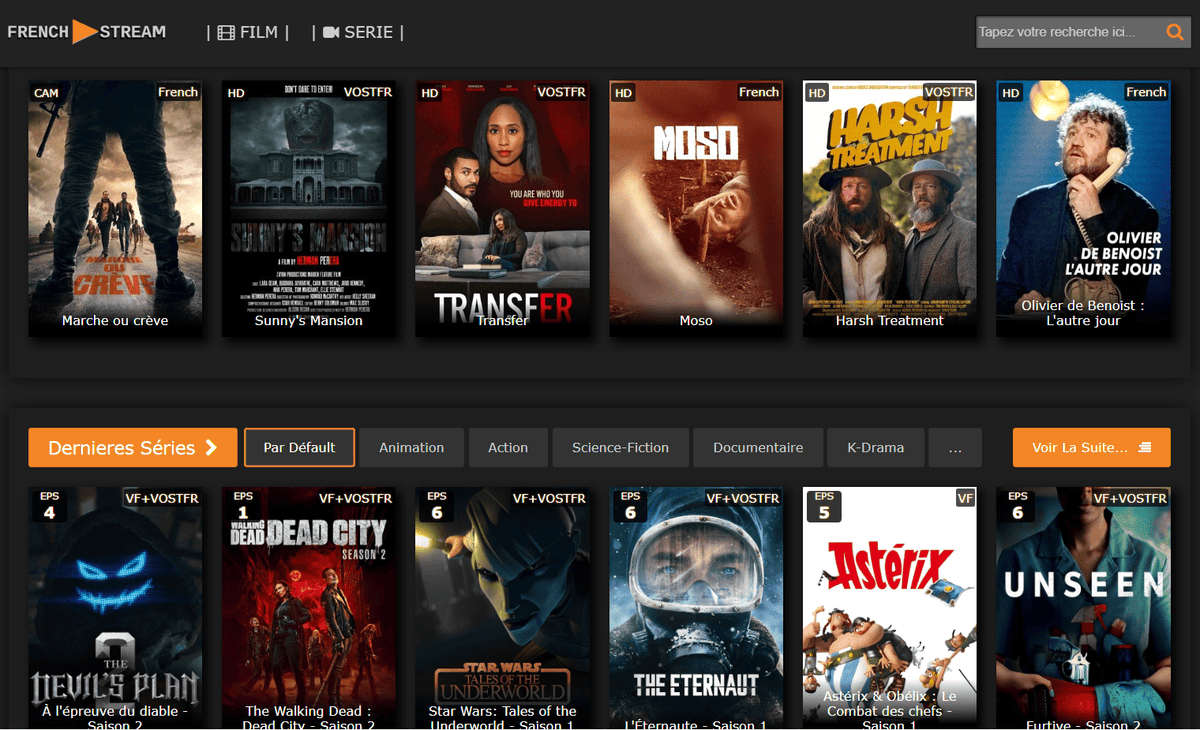Open the FILM menu

[x=247, y=32]
